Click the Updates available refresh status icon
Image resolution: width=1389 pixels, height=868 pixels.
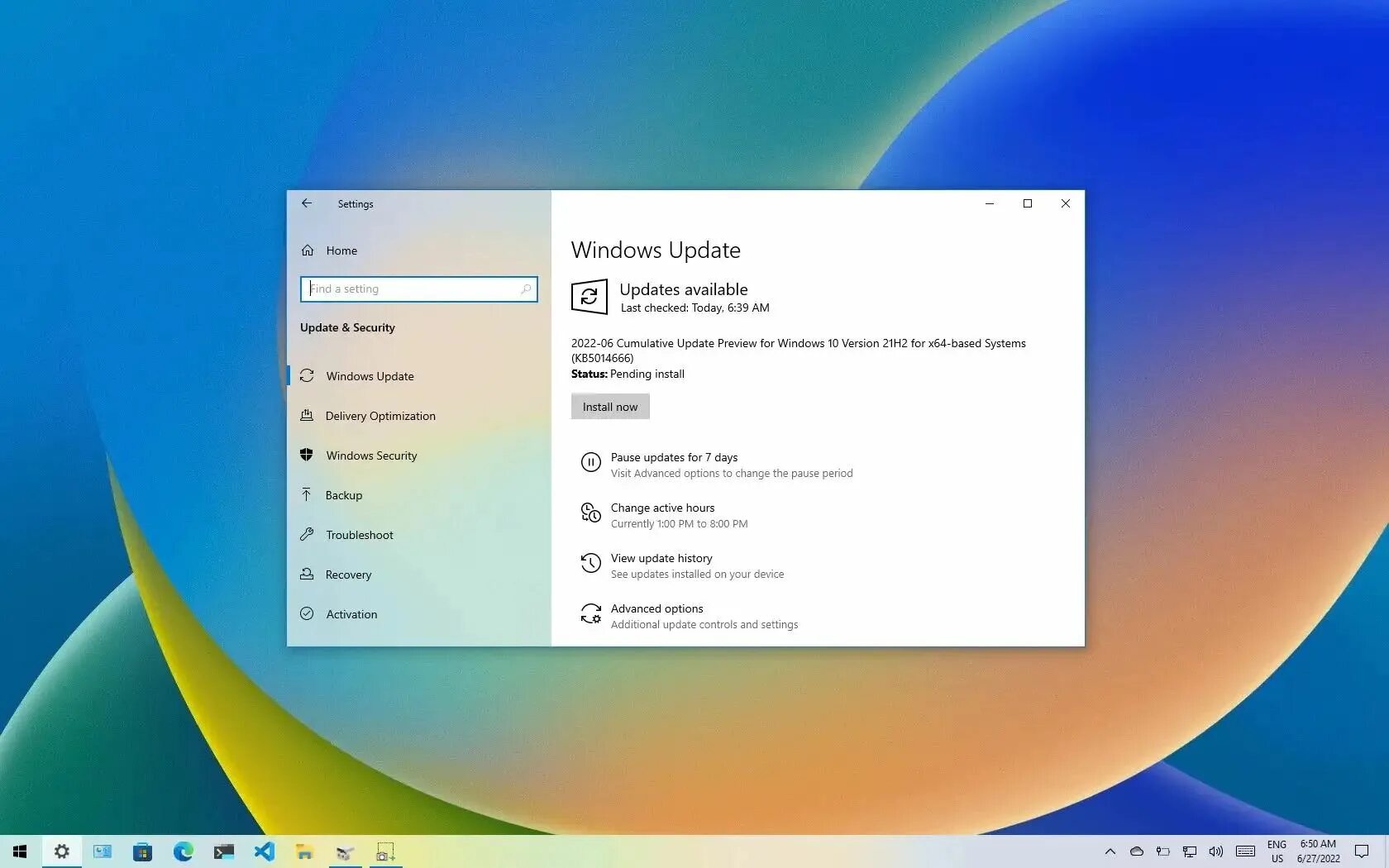coord(589,297)
